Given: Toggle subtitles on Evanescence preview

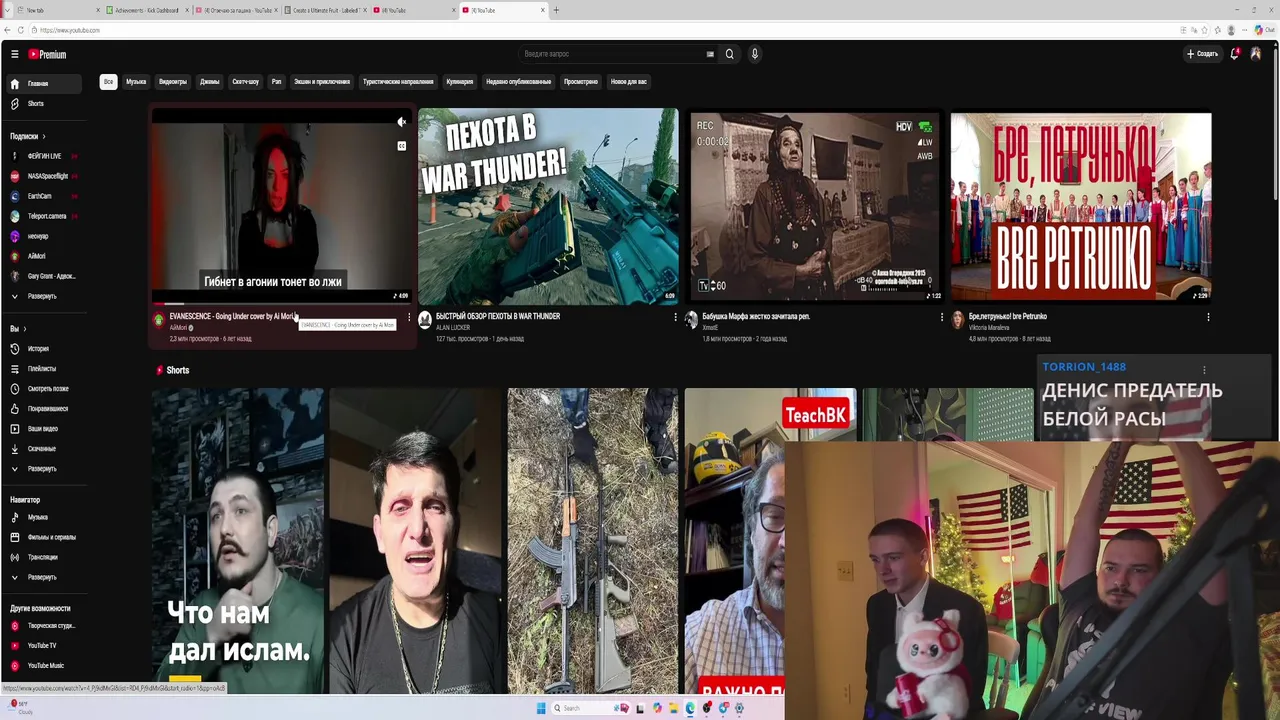Looking at the screenshot, I should point(401,146).
